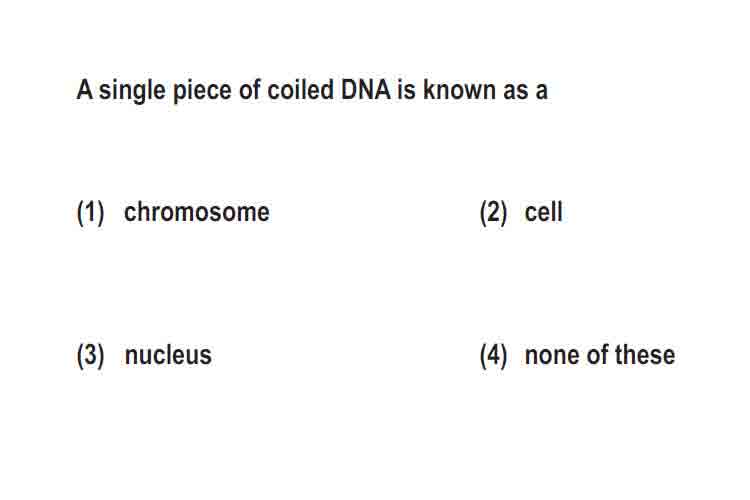Click the (4) option number label
Screen dimensions: 750x500
[493, 356]
